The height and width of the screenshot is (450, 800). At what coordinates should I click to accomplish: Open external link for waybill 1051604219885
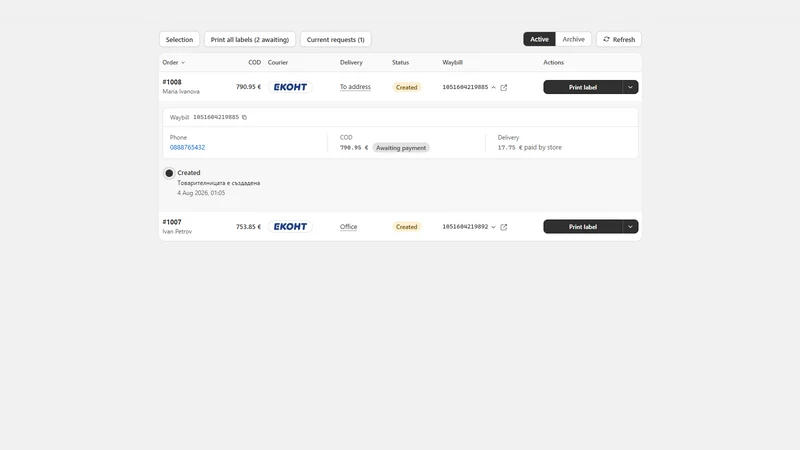[x=504, y=87]
